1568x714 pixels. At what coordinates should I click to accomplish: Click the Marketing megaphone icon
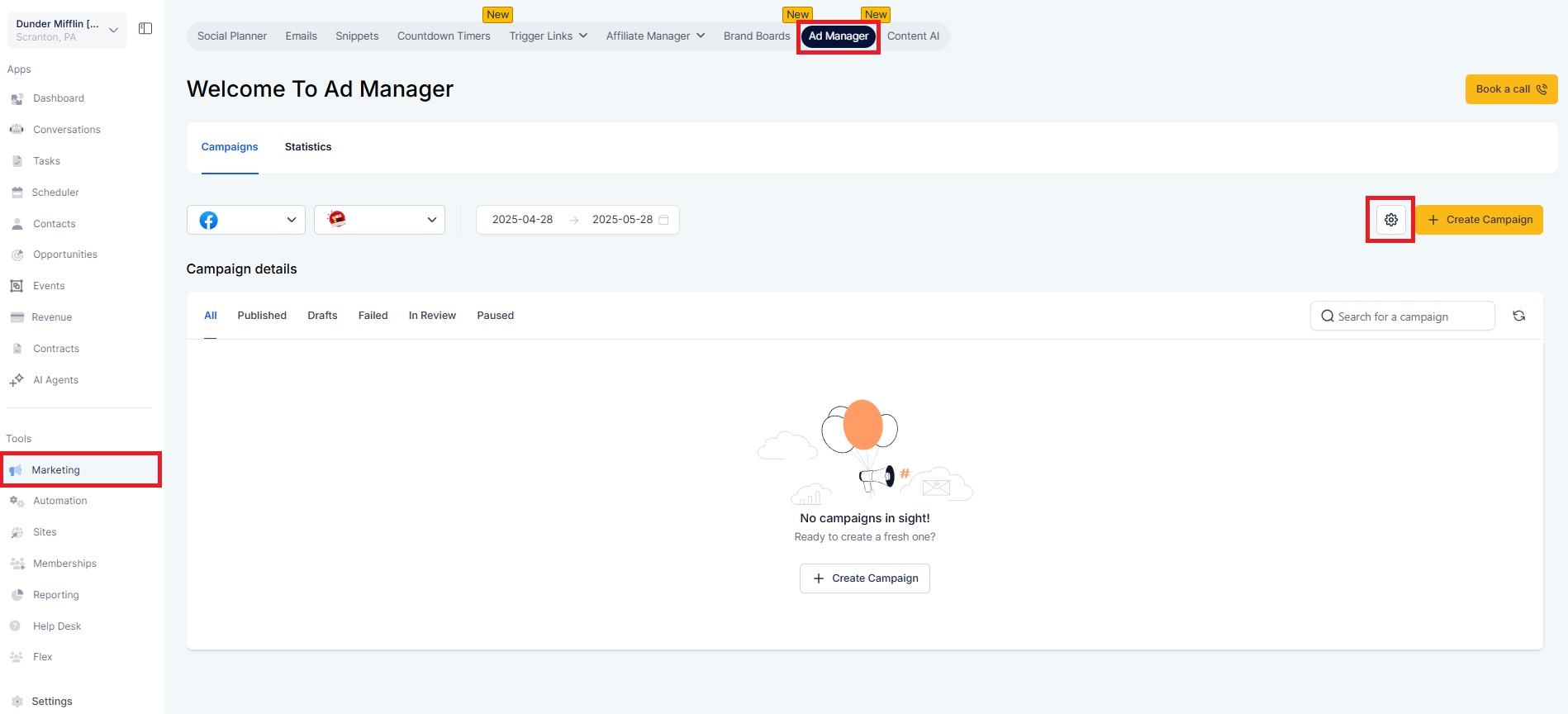tap(16, 470)
